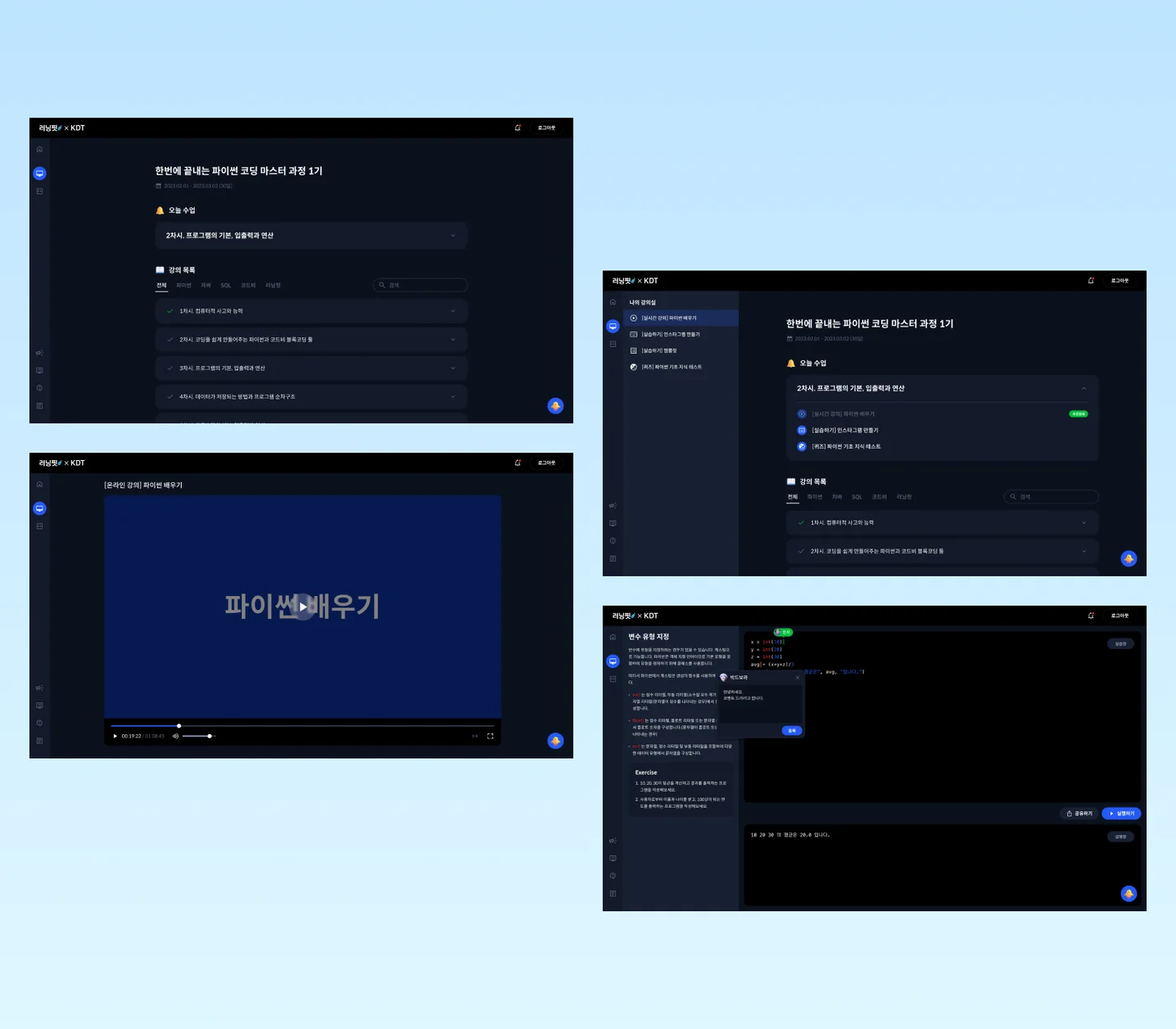Play the 파이썬 배우기 video with center play button
Image resolution: width=1176 pixels, height=1029 pixels.
point(303,607)
